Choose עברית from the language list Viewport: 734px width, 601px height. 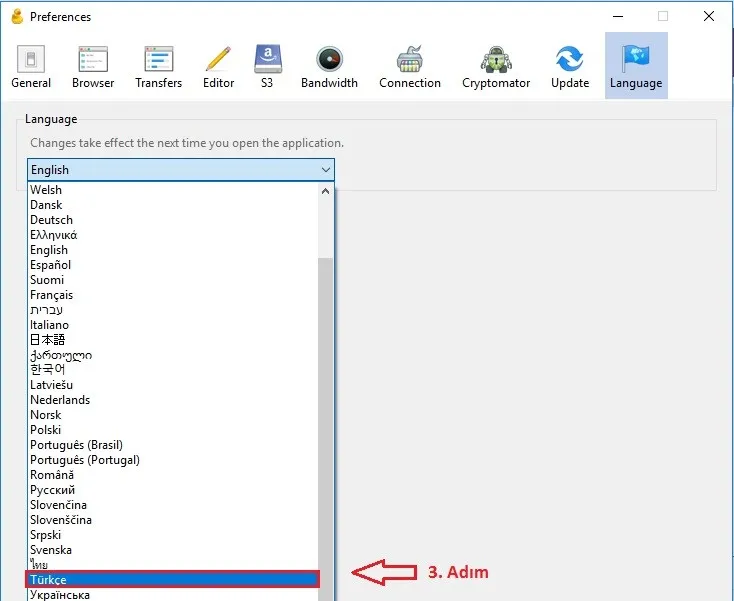173,309
